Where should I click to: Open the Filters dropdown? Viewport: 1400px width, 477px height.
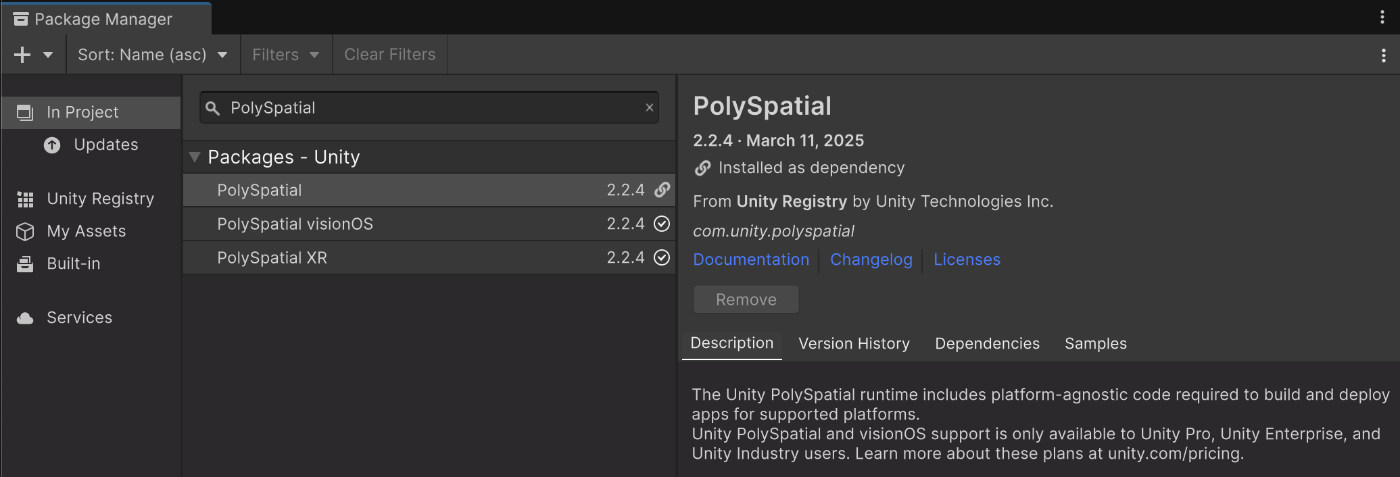(286, 55)
